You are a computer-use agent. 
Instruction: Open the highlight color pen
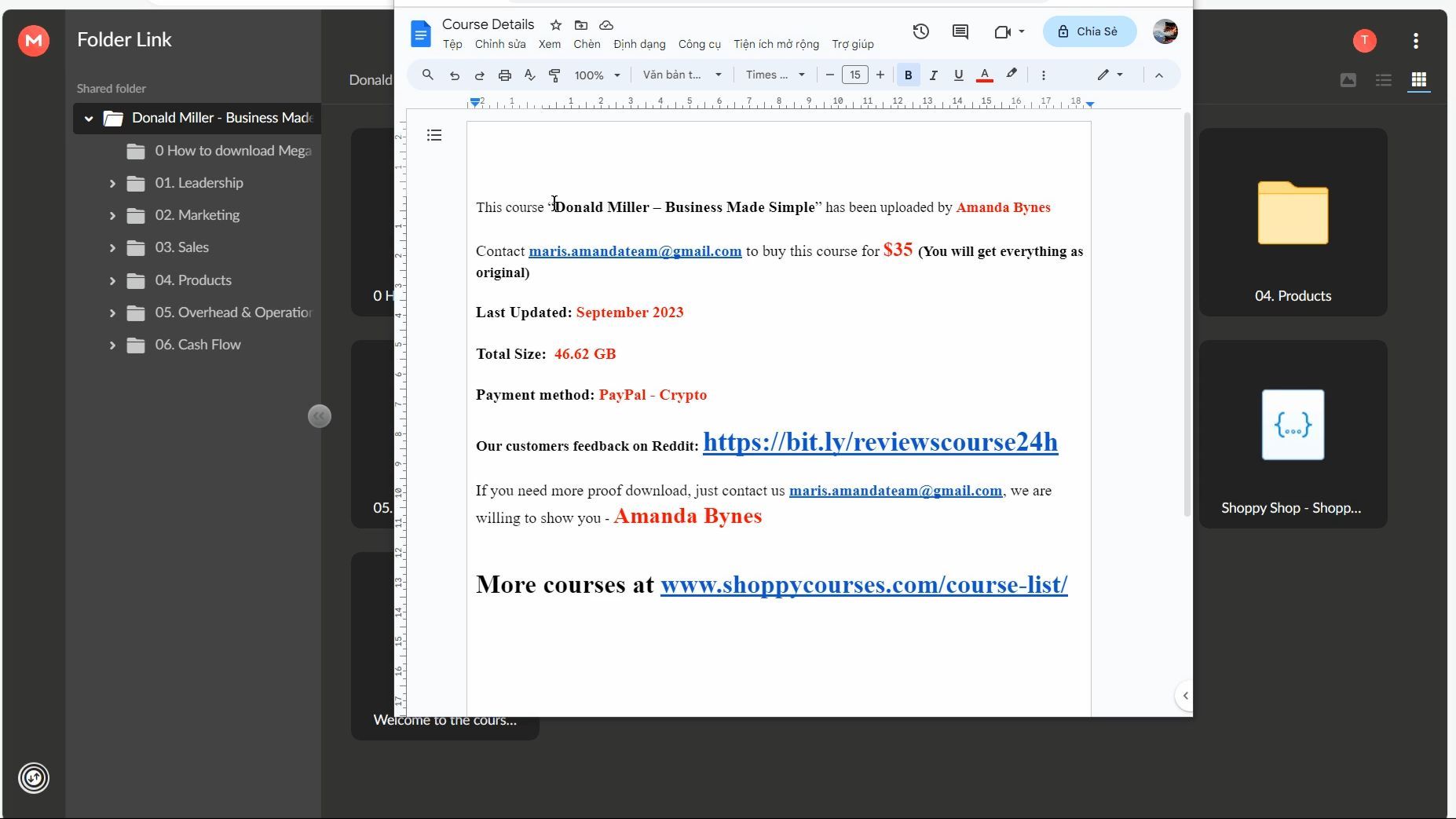coord(1012,75)
